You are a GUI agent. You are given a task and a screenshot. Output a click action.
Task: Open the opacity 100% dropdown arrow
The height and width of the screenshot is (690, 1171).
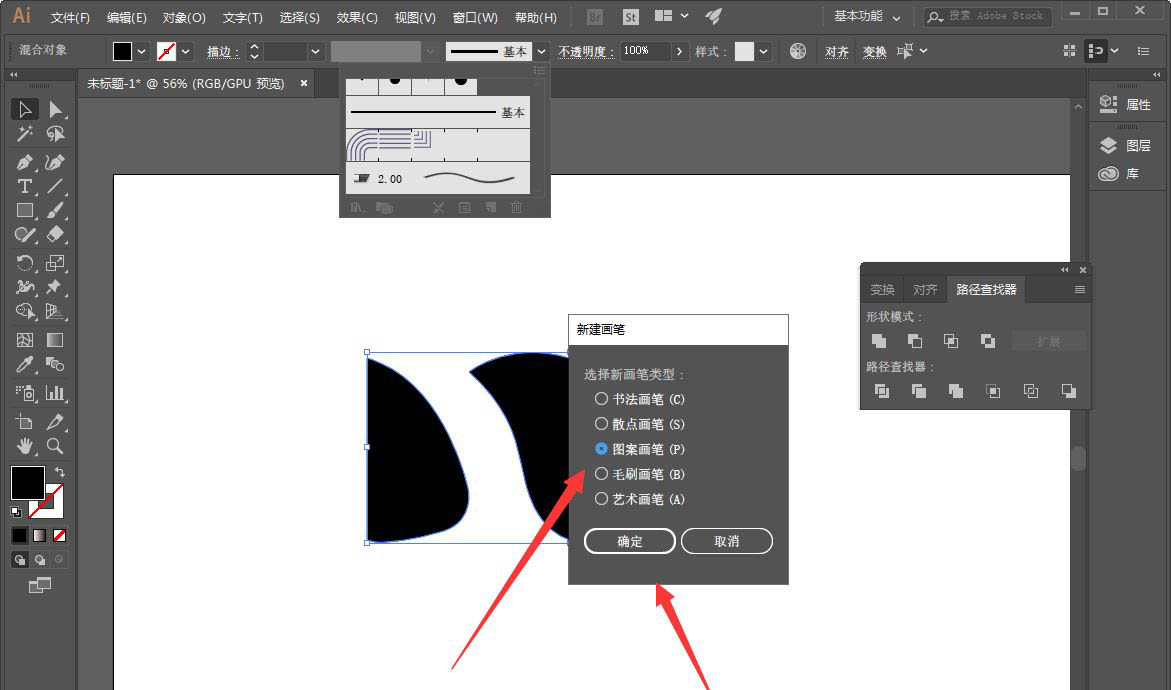tap(680, 51)
